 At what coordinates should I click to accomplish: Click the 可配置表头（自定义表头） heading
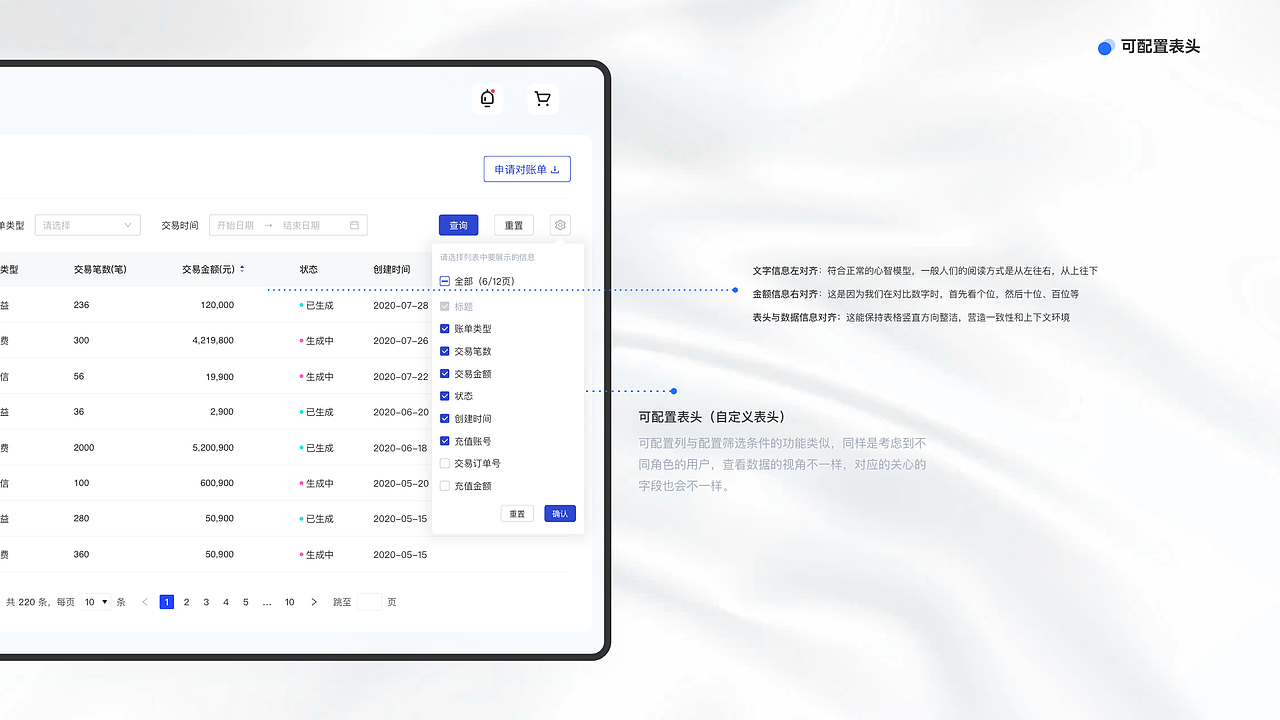click(712, 416)
